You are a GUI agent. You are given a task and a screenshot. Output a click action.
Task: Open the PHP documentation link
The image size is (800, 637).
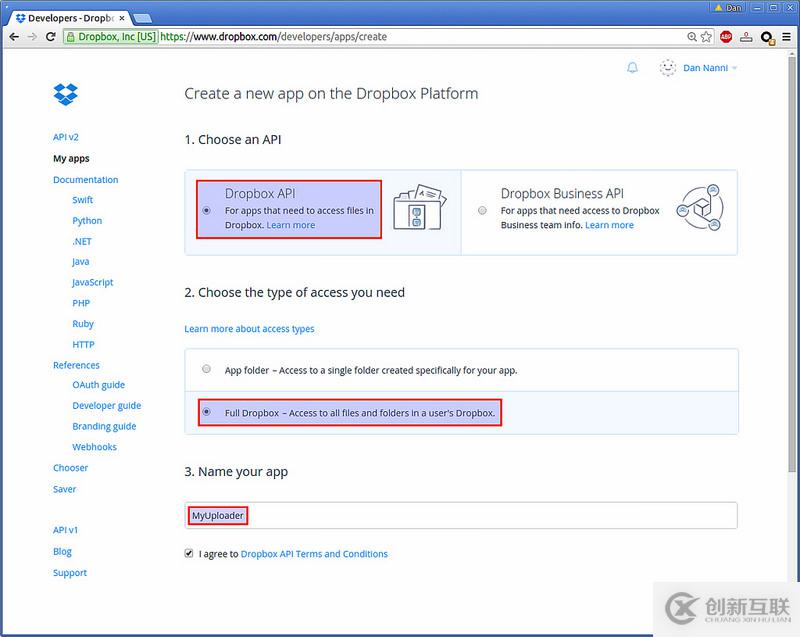coord(81,303)
